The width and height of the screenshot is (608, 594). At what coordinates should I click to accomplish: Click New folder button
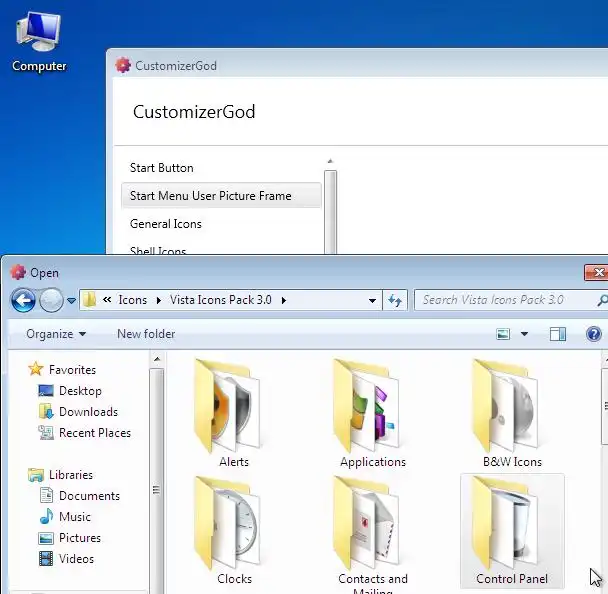(x=146, y=334)
